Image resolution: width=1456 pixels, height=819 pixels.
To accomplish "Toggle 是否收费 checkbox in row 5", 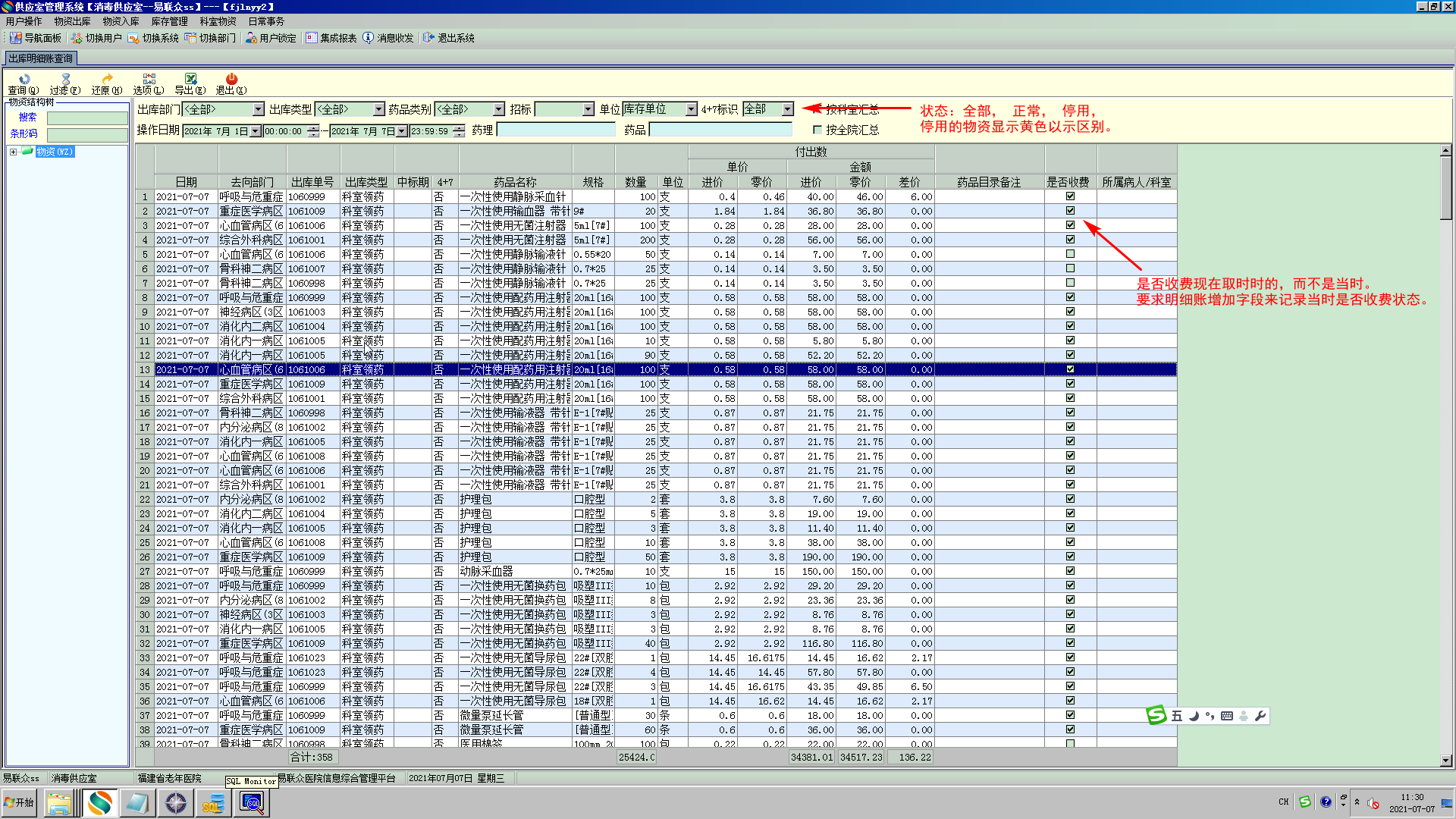I will coord(1070,254).
